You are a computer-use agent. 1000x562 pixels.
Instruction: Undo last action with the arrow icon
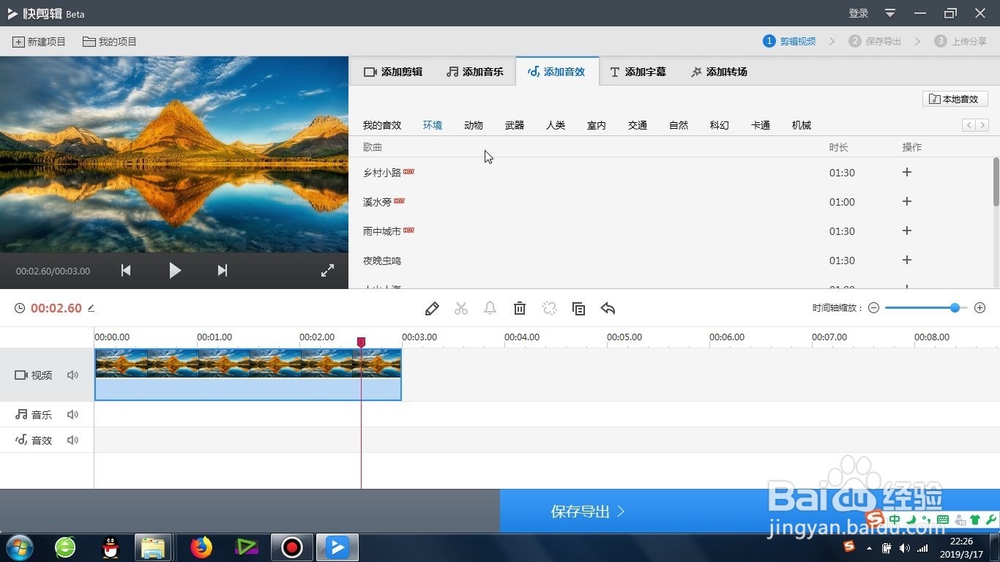(608, 309)
